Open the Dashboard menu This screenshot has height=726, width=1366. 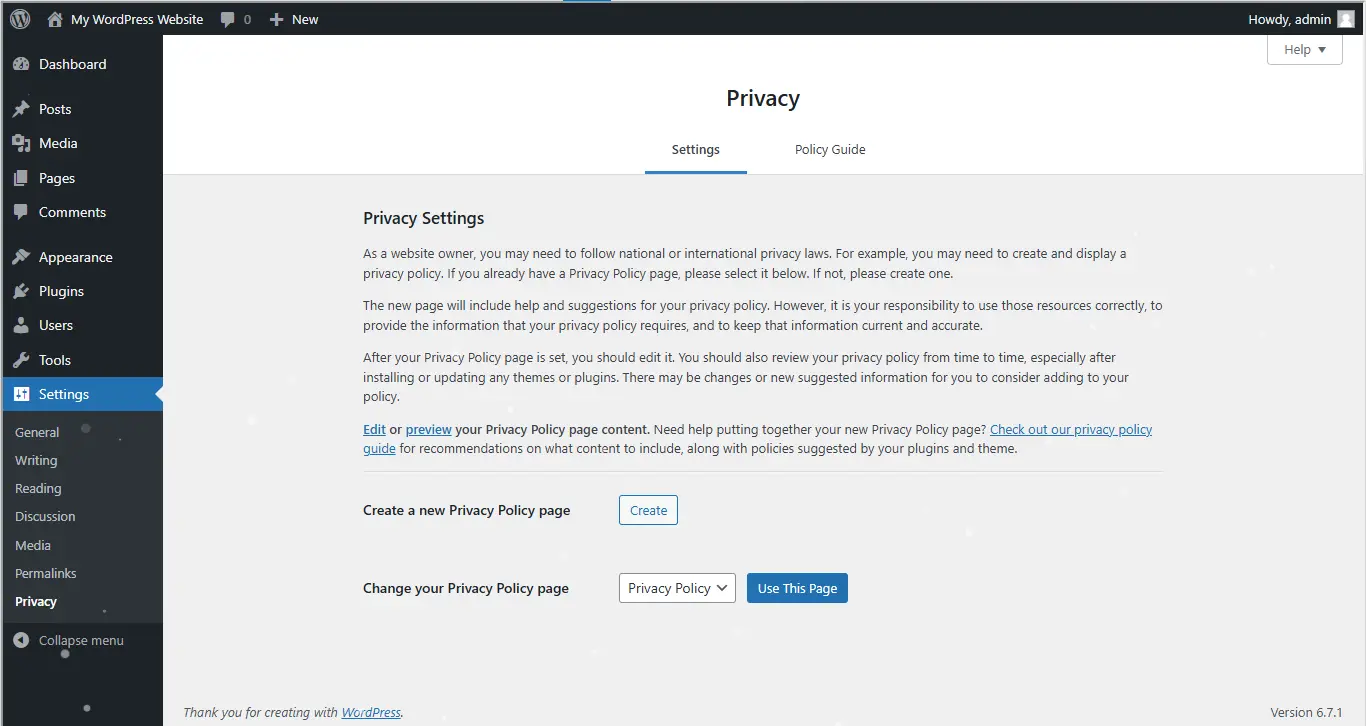tap(81, 64)
